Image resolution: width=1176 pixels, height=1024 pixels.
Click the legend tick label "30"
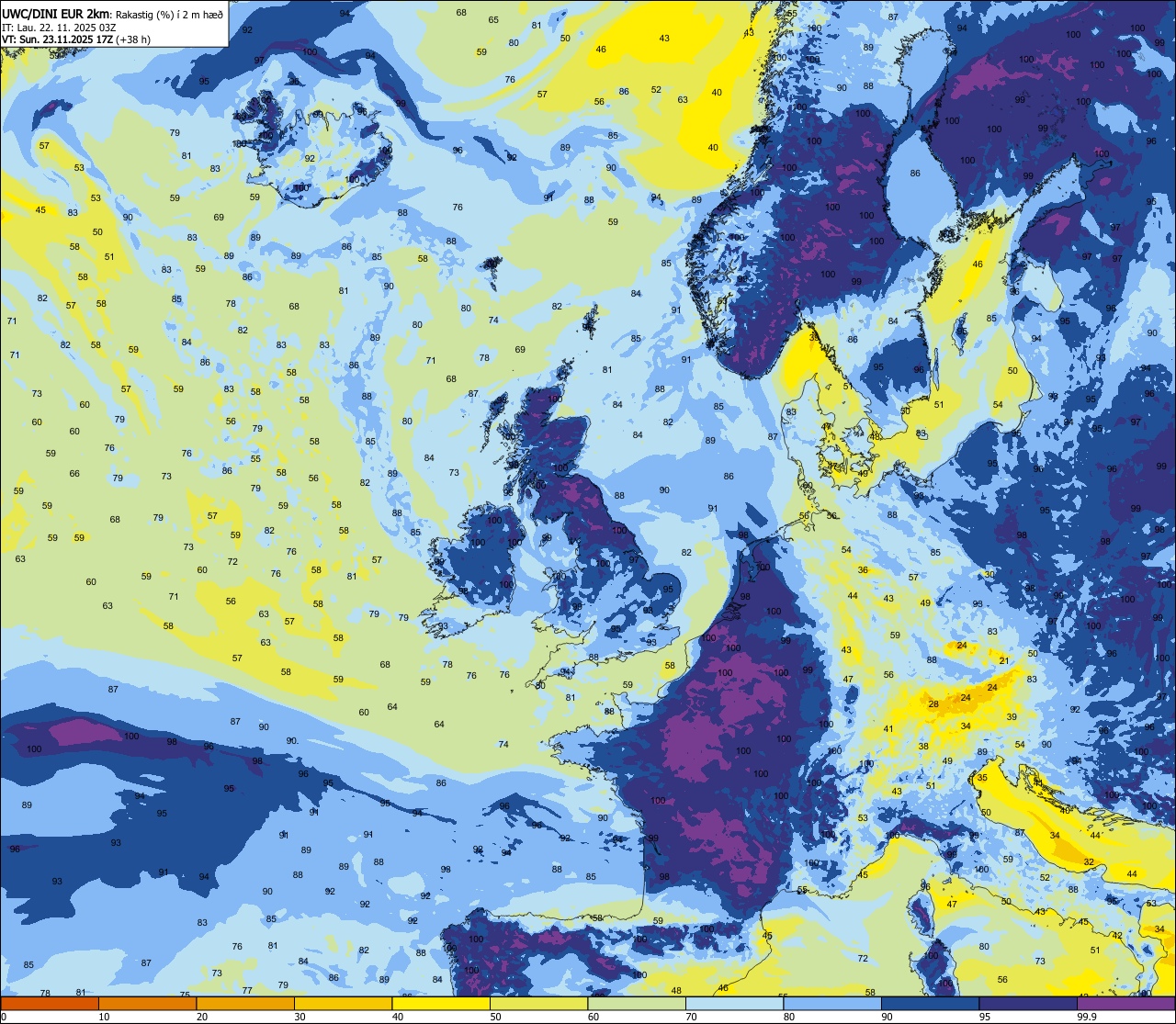click(300, 1017)
